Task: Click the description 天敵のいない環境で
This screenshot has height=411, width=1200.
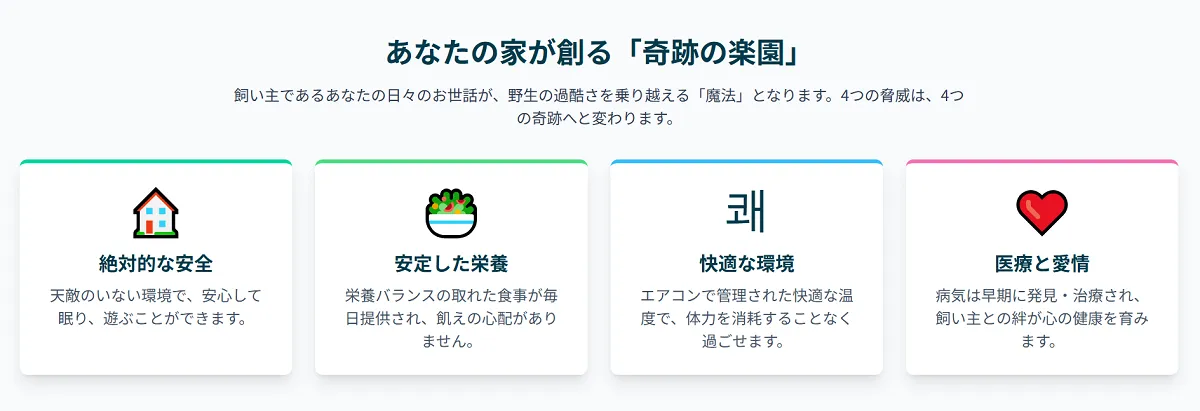Action: pos(156,308)
